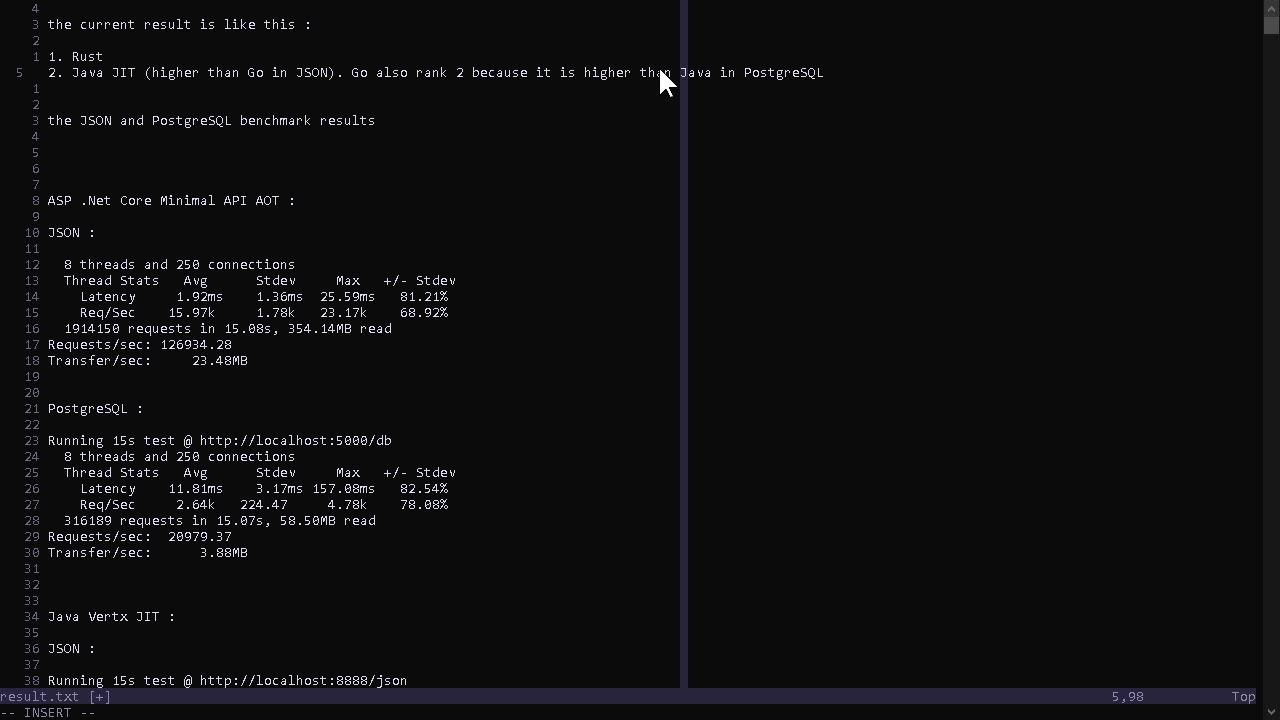Click the word "PostgreSQL" in the Java ranking line

coord(783,73)
